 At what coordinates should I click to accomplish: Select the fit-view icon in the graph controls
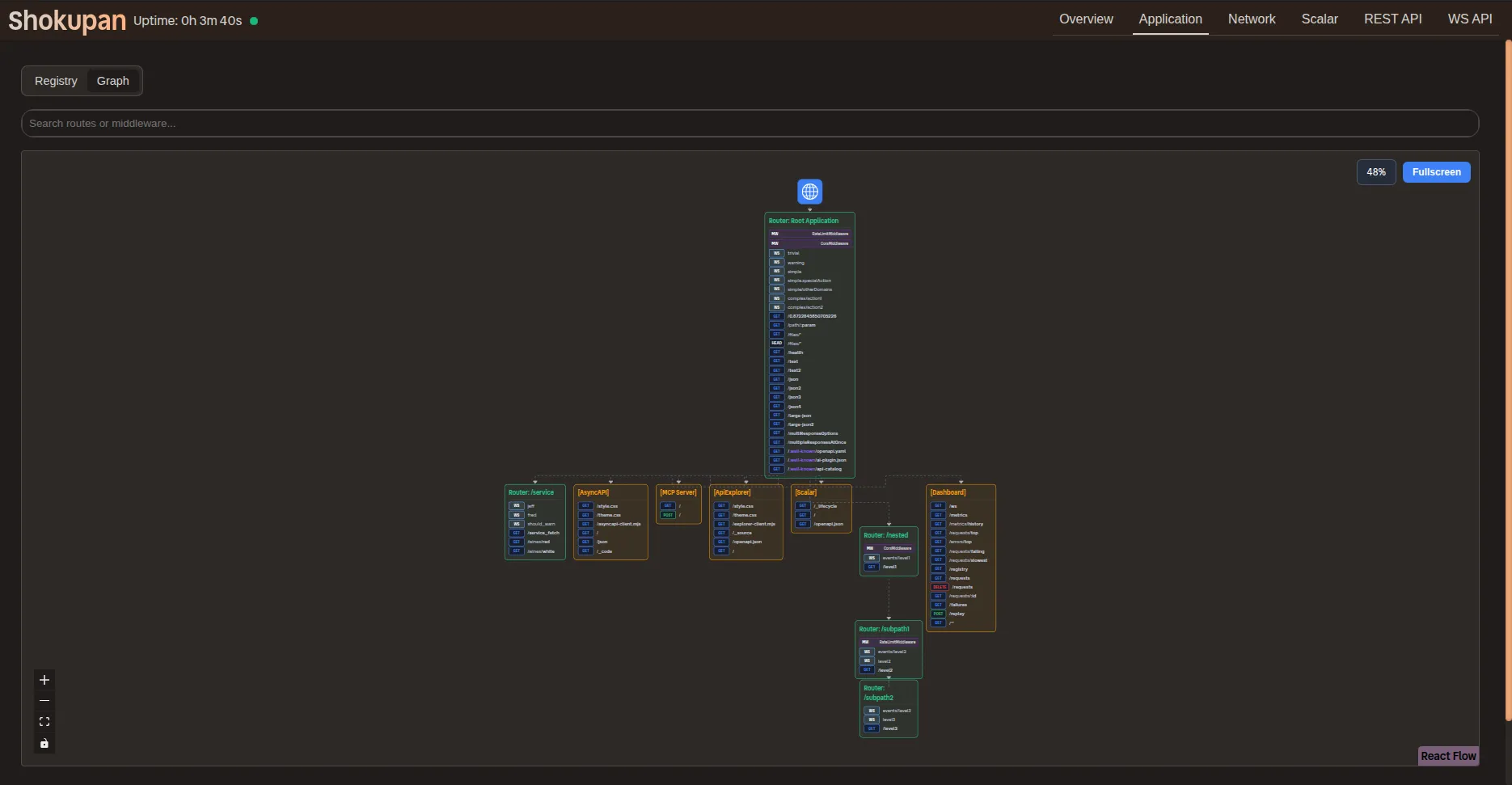click(44, 721)
